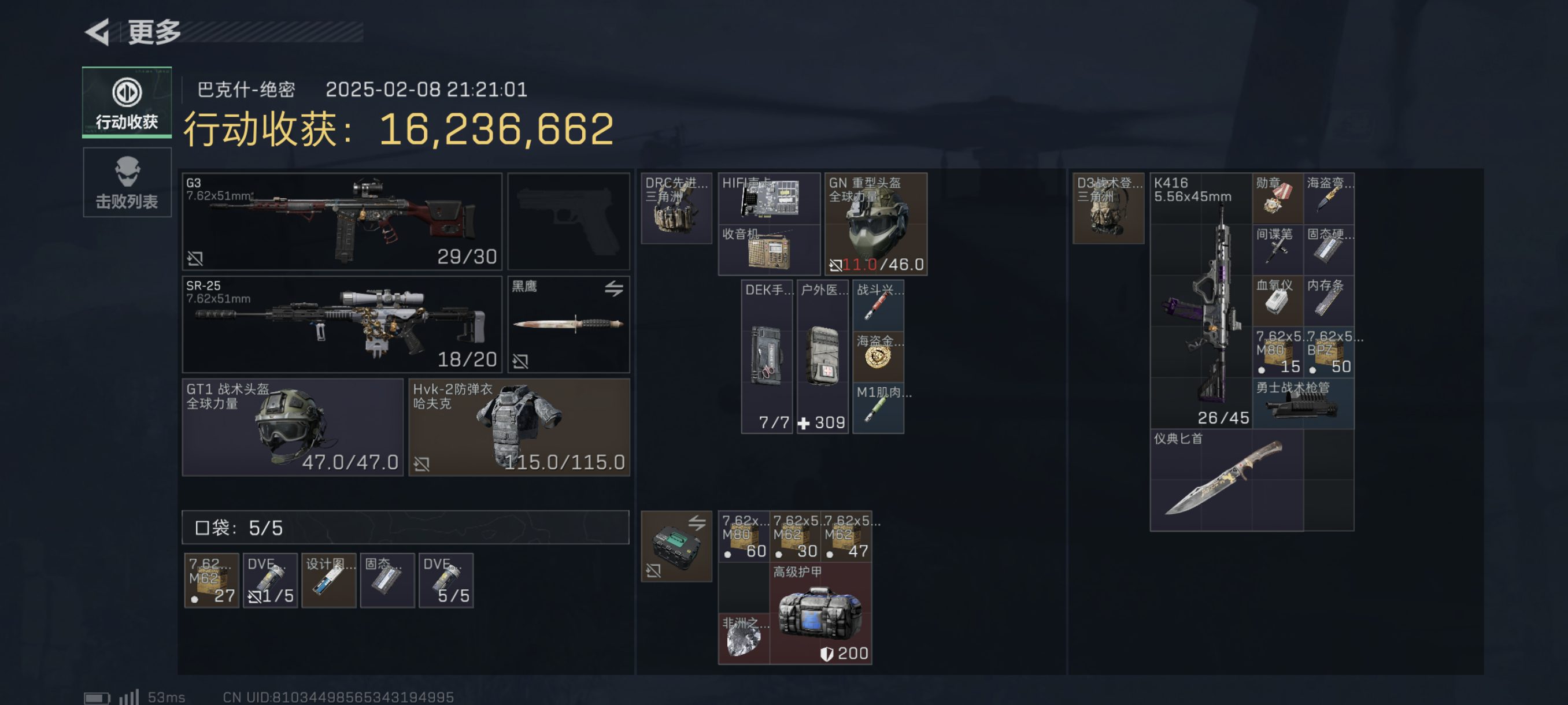The height and width of the screenshot is (705, 1568).
Task: Click the GN 重型头盔 helmet
Action: [876, 224]
